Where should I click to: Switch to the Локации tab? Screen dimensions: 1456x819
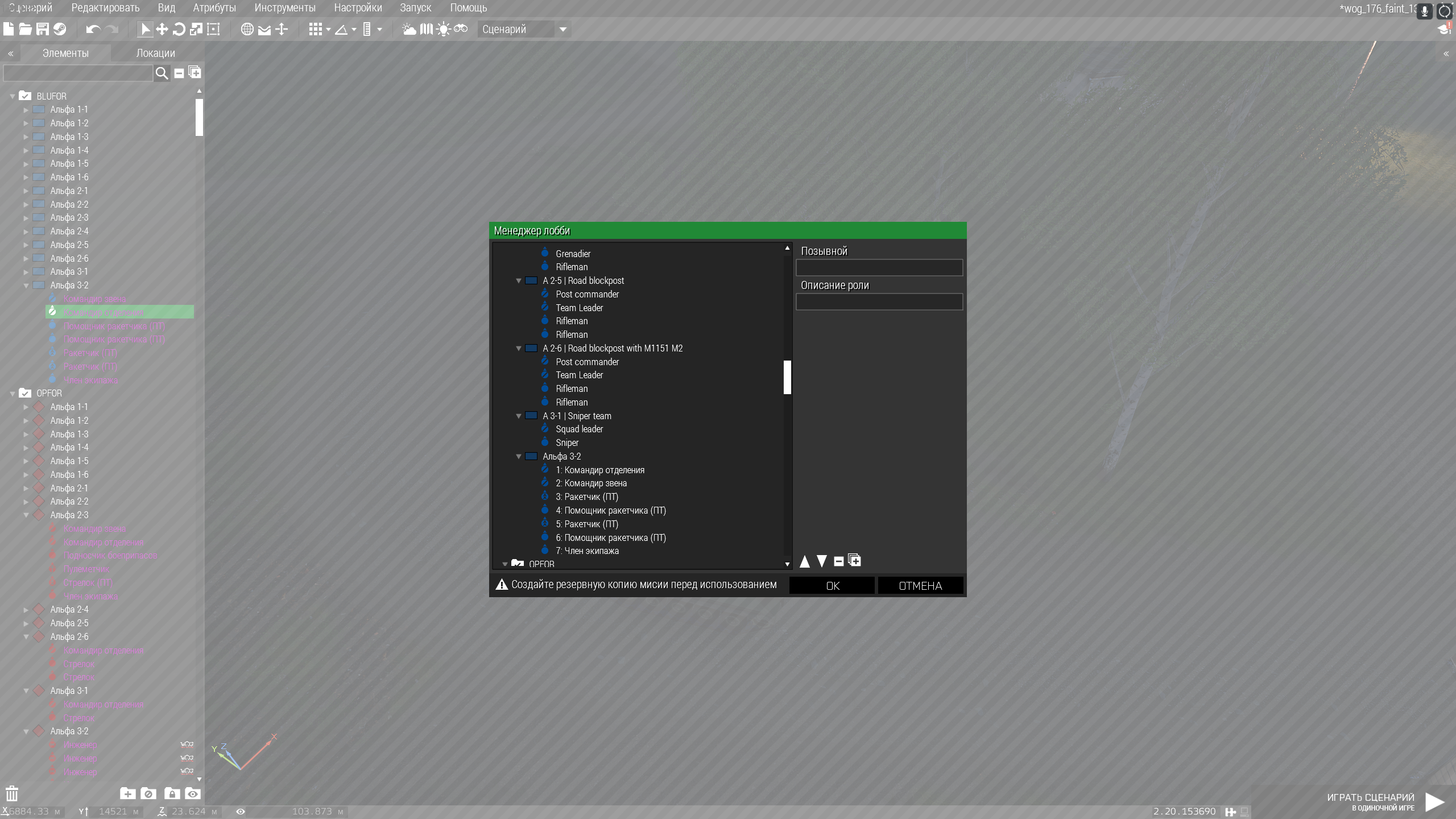[x=155, y=53]
